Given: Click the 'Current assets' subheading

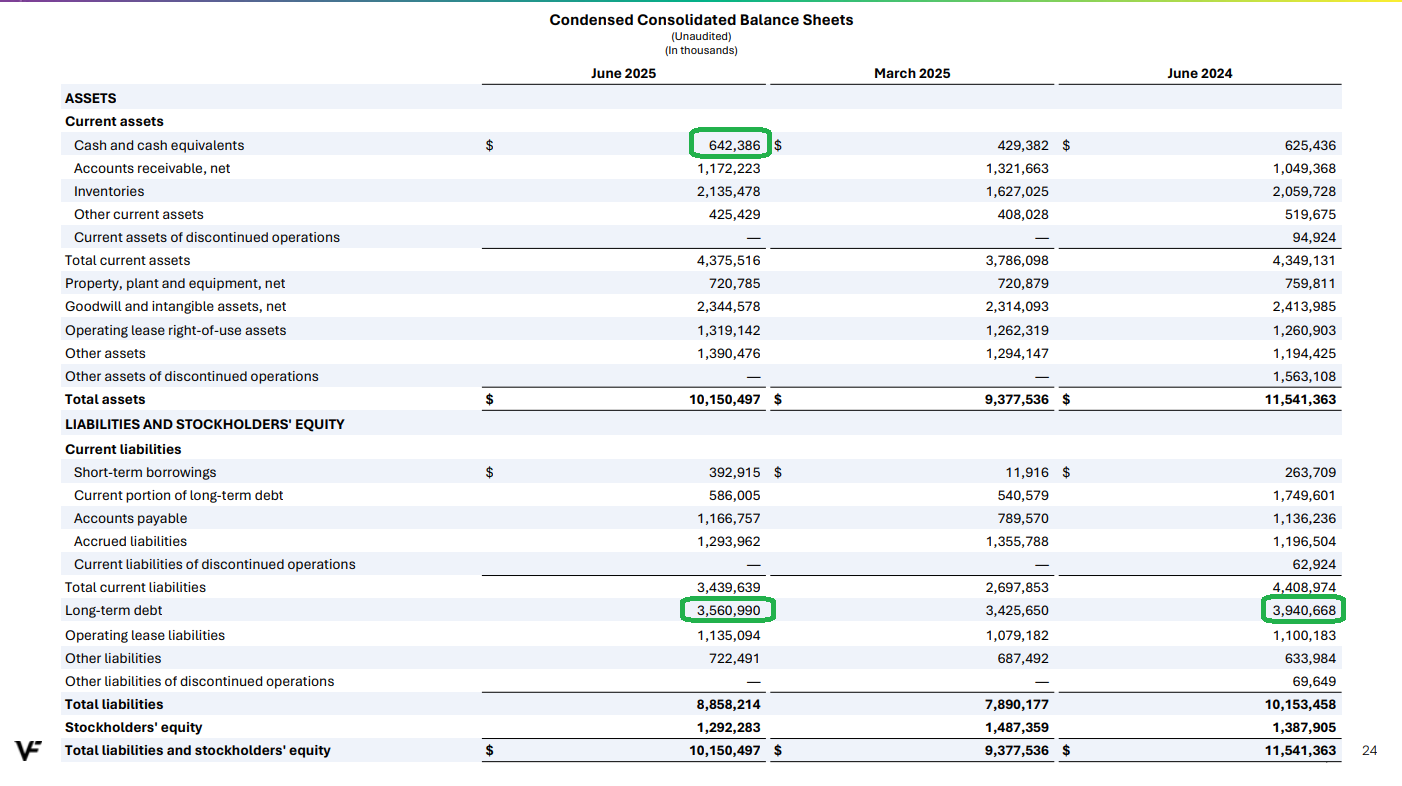Looking at the screenshot, I should (114, 121).
